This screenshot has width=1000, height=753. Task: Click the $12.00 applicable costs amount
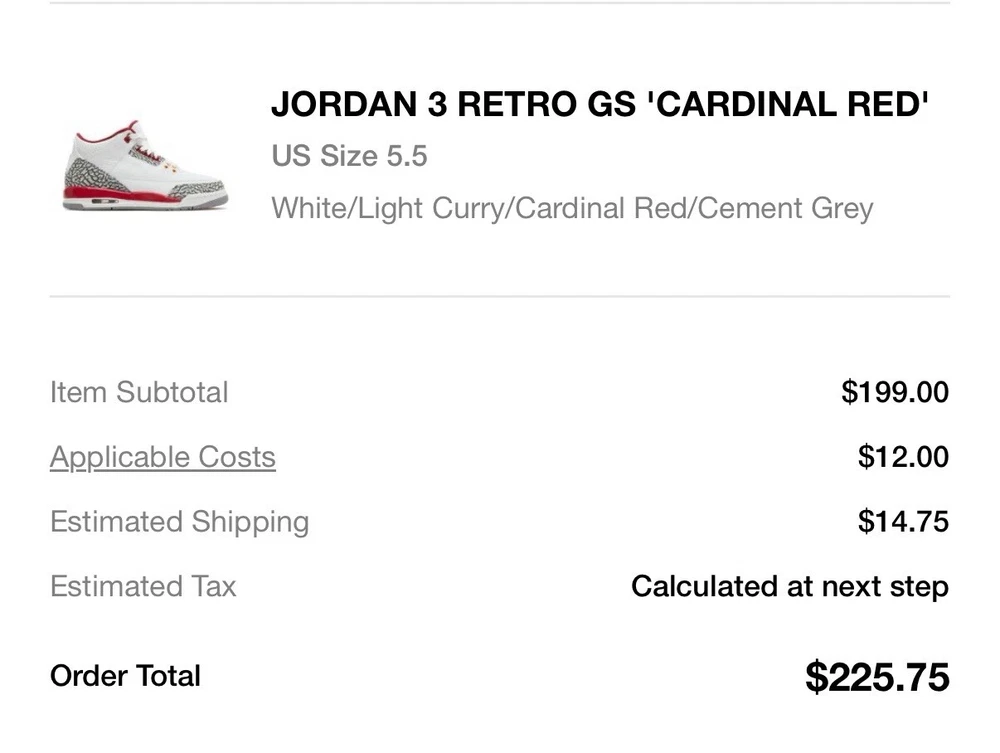click(x=903, y=457)
